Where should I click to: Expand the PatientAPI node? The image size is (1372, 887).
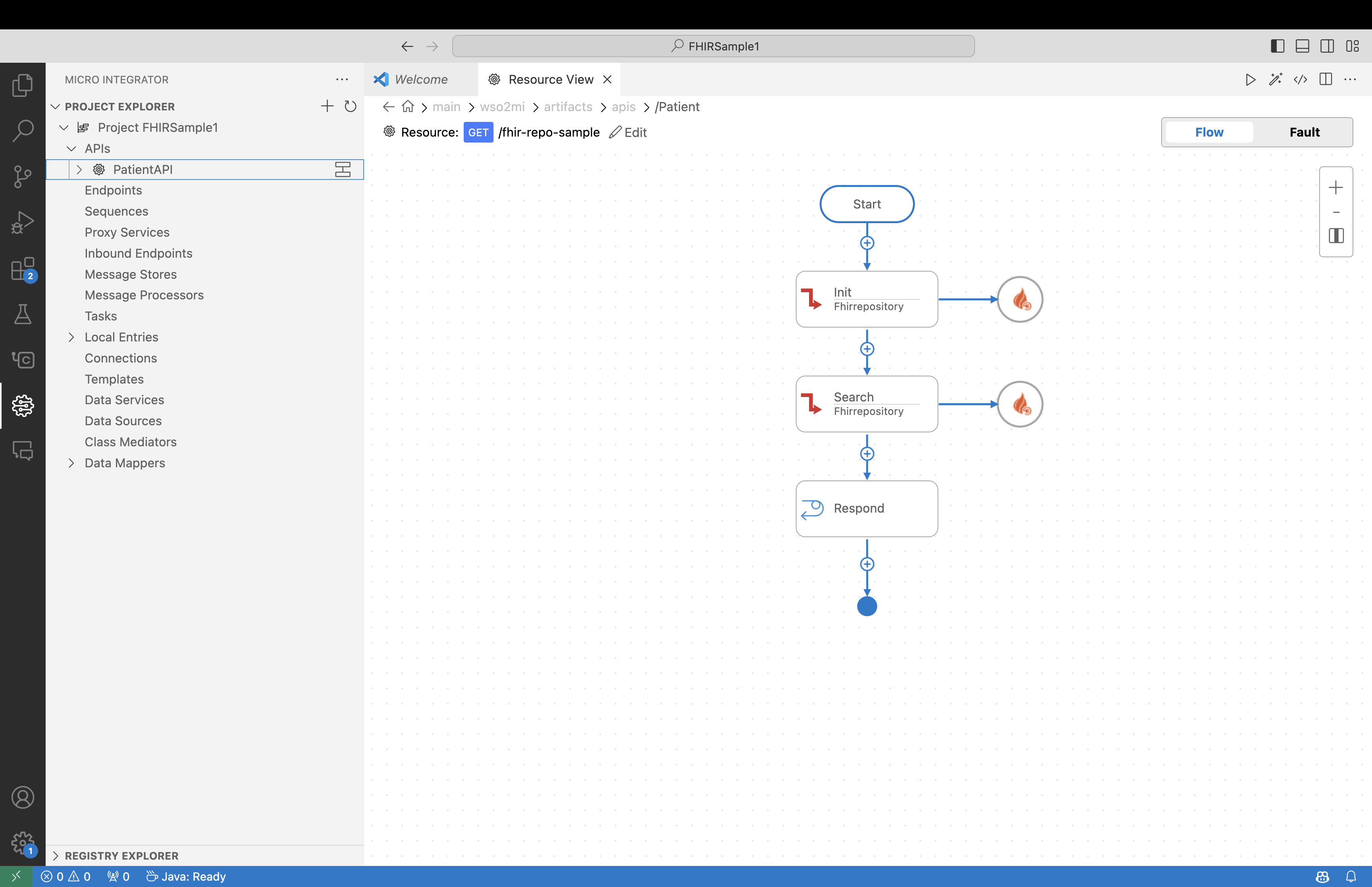(x=79, y=169)
